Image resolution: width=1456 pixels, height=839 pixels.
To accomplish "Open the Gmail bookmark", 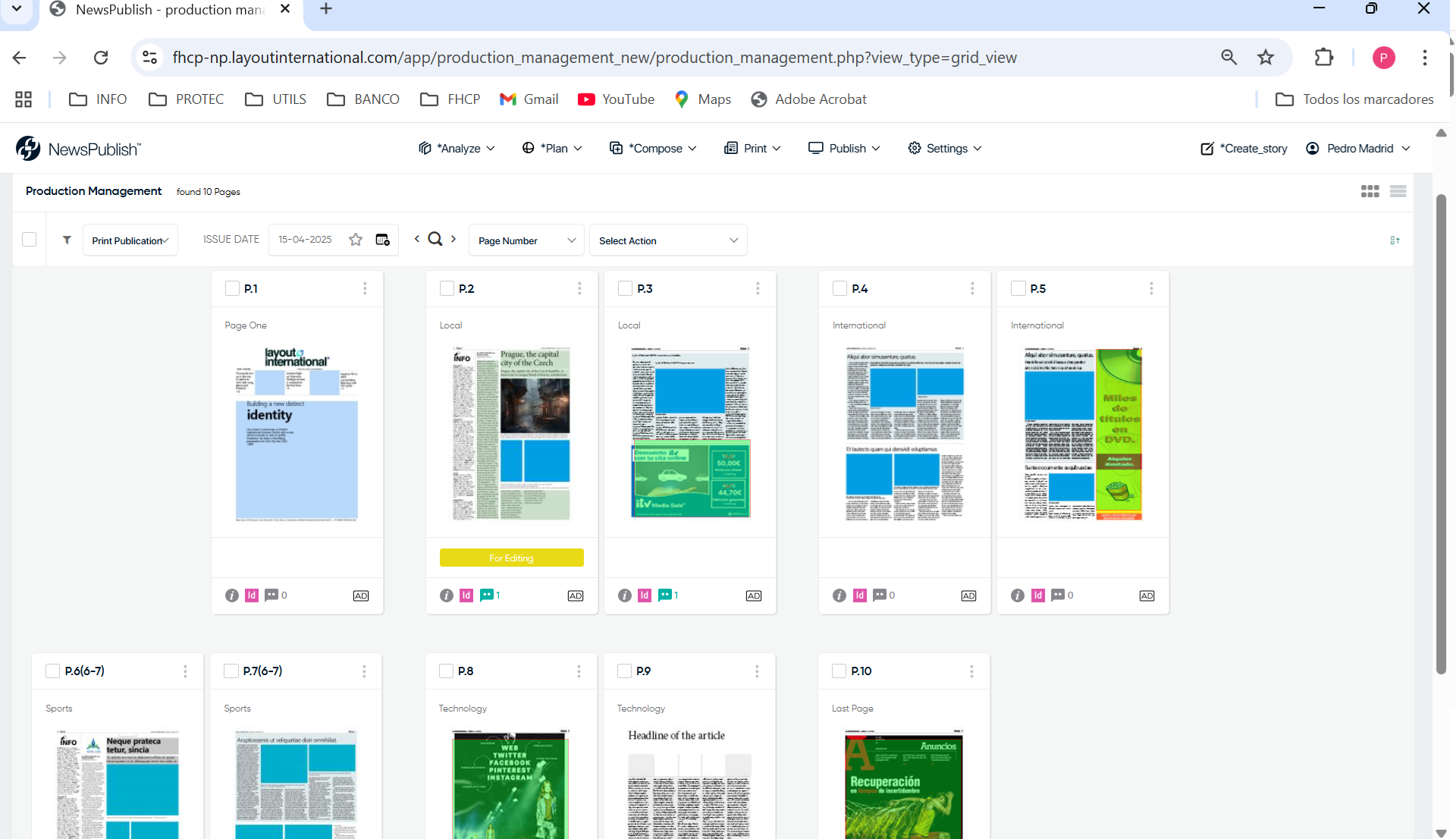I will (529, 99).
